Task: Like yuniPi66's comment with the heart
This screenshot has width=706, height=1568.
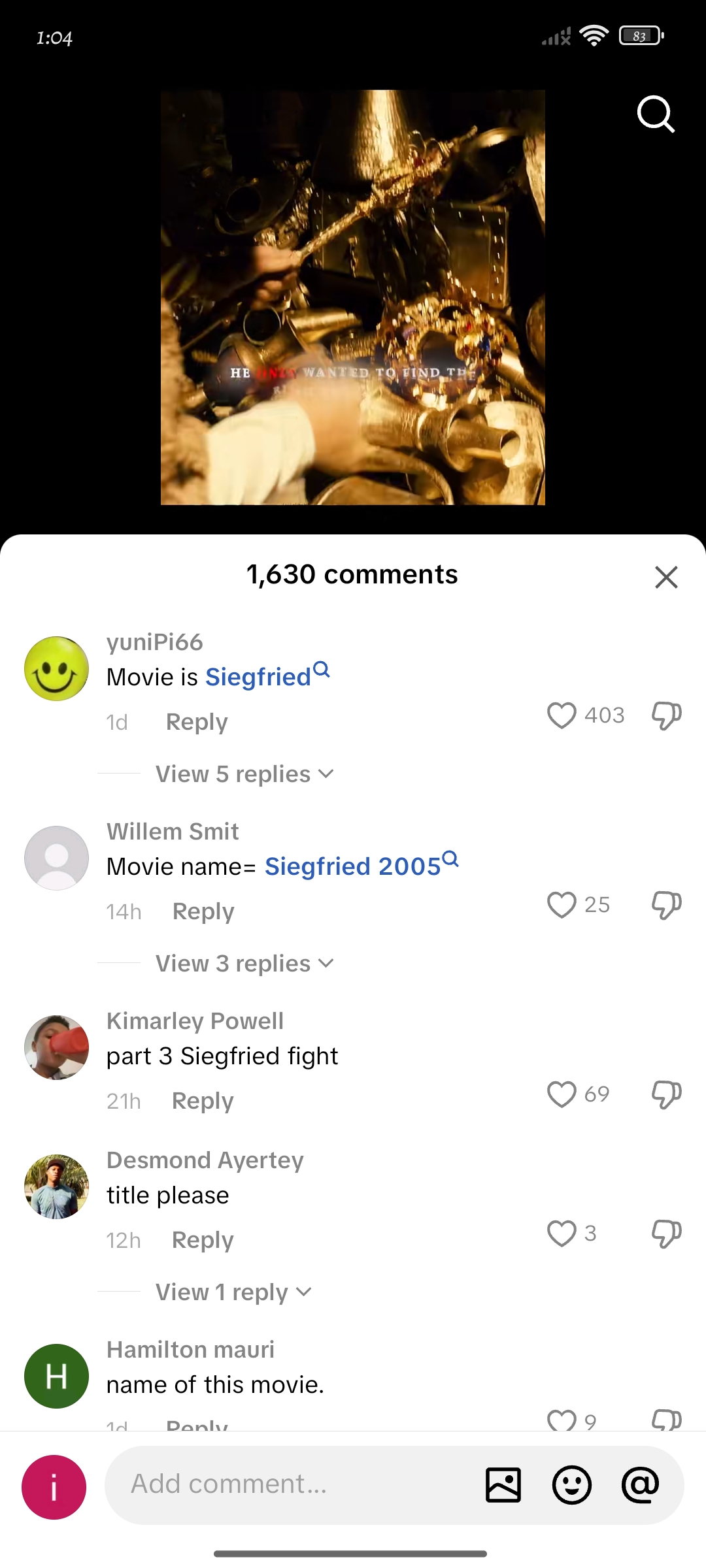Action: 562,715
